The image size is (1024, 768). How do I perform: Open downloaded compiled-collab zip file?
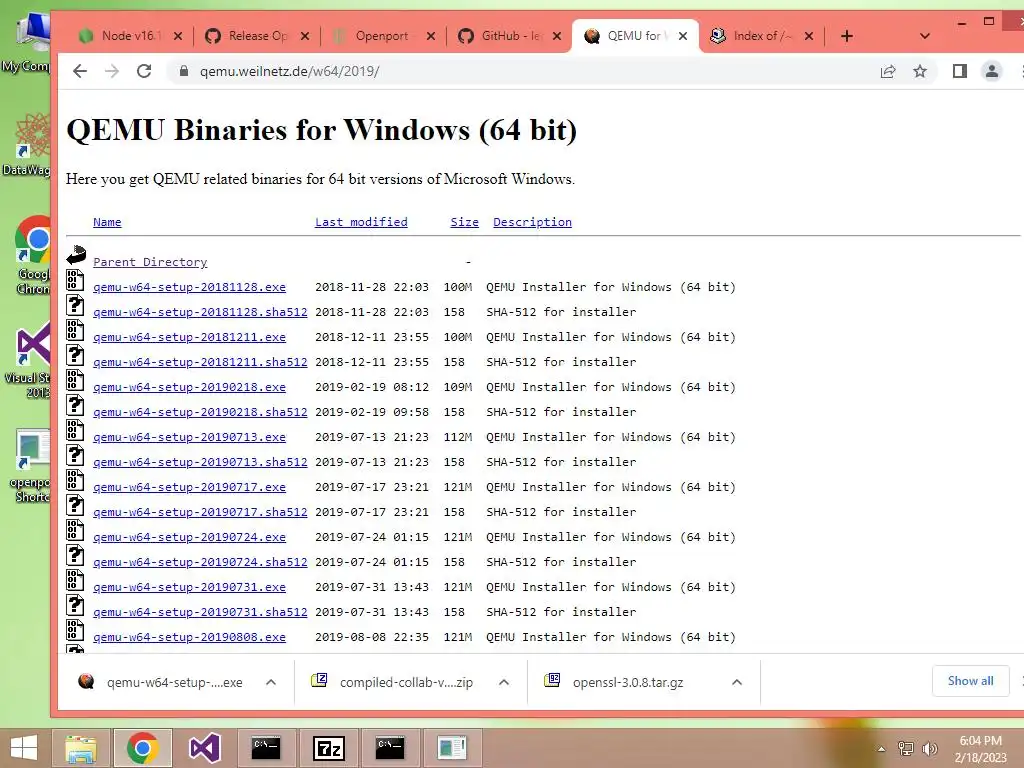392,682
